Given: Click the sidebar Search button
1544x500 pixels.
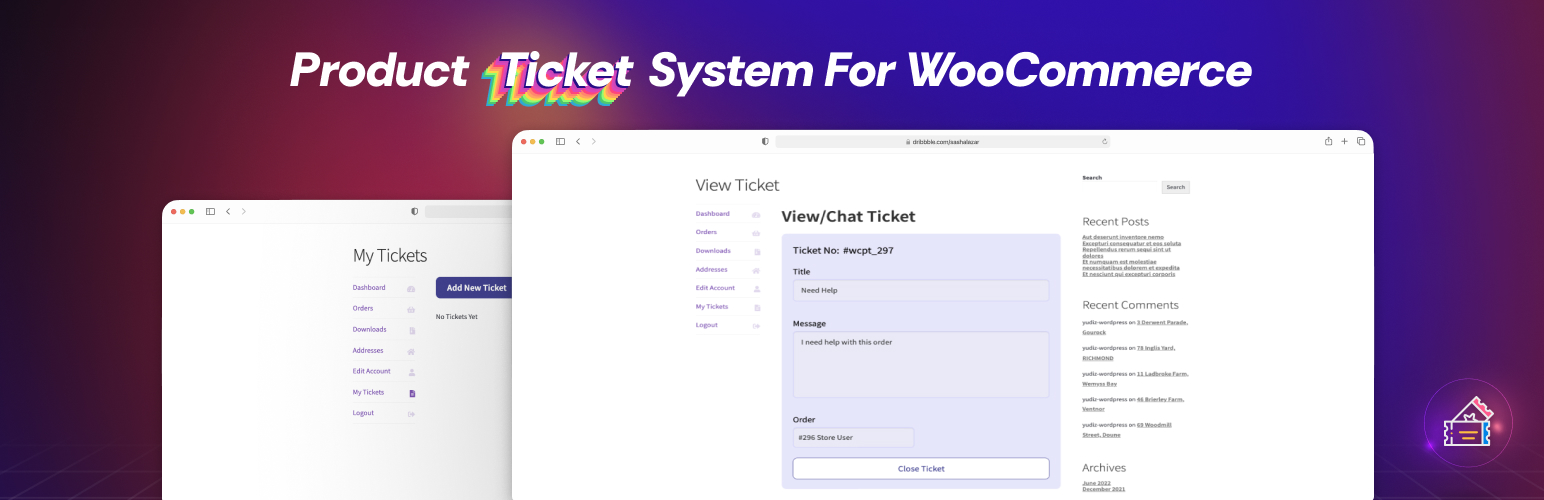Looking at the screenshot, I should tap(1176, 187).
